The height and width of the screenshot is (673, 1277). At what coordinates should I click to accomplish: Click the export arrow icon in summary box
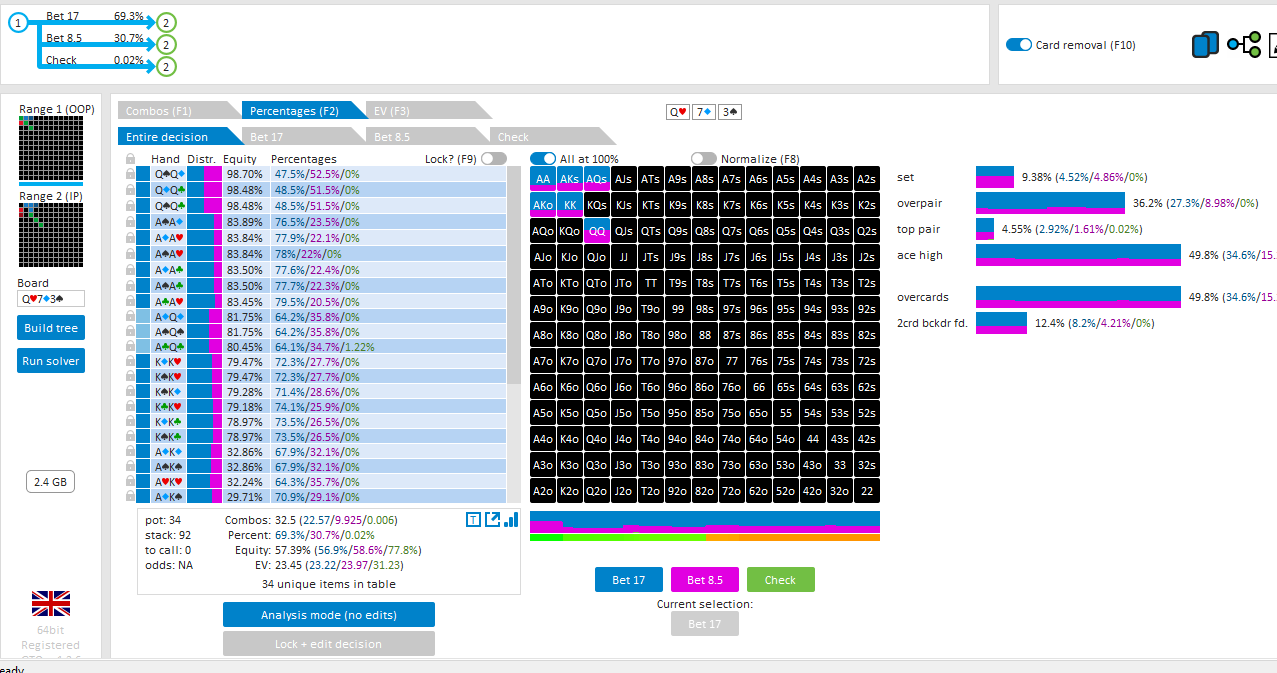point(493,519)
